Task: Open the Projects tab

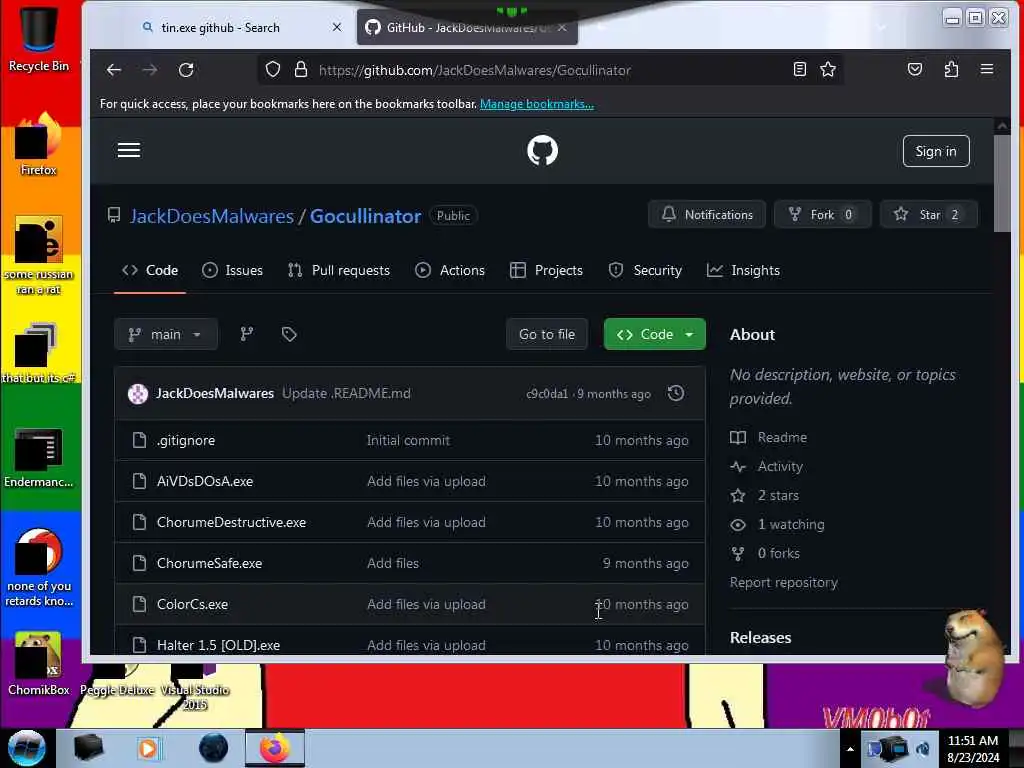Action: pos(546,270)
